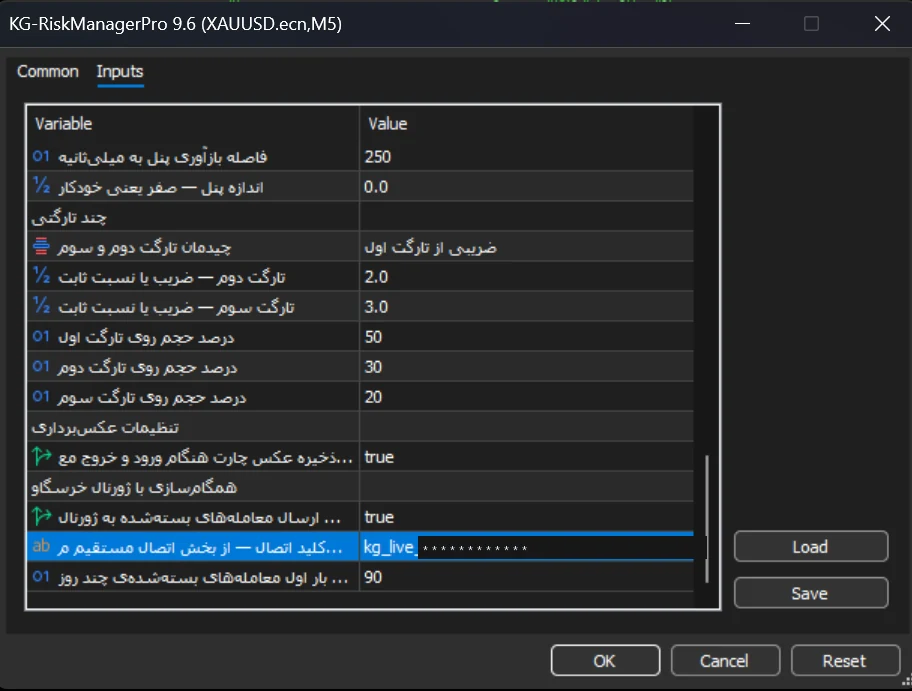This screenshot has width=912, height=691.
Task: Click the value cell 250
Action: [527, 156]
